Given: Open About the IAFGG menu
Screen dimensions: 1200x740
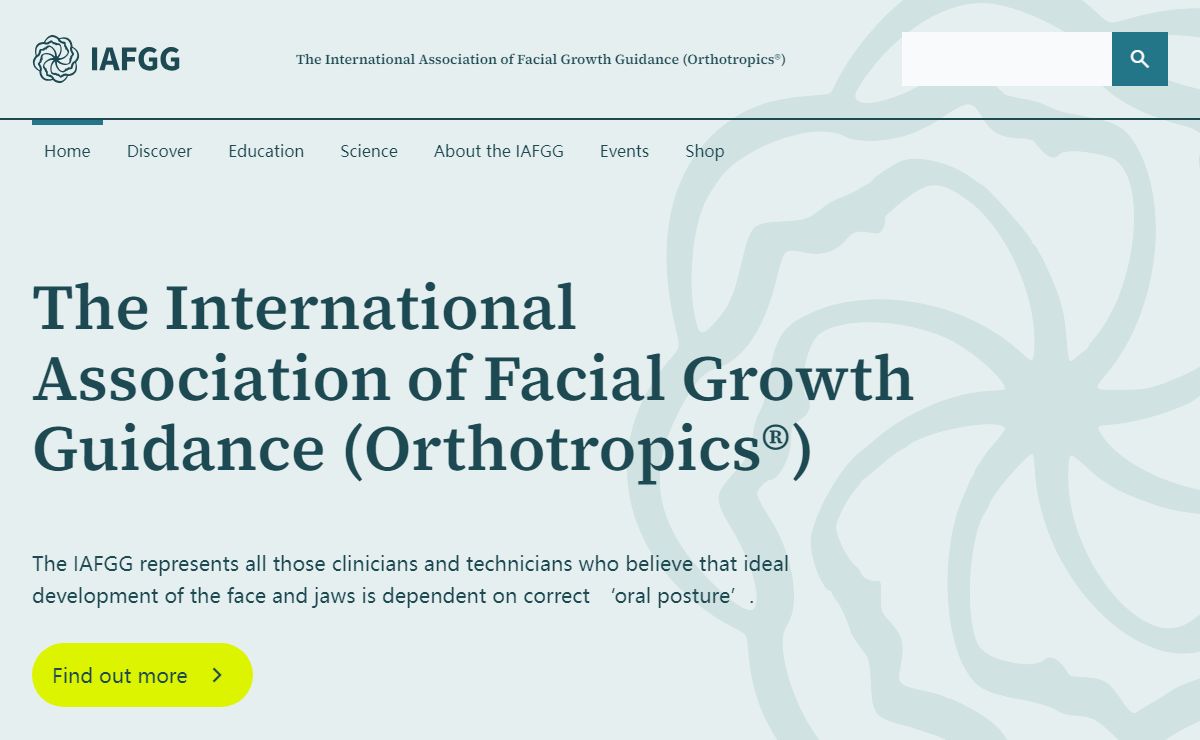Looking at the screenshot, I should (499, 151).
